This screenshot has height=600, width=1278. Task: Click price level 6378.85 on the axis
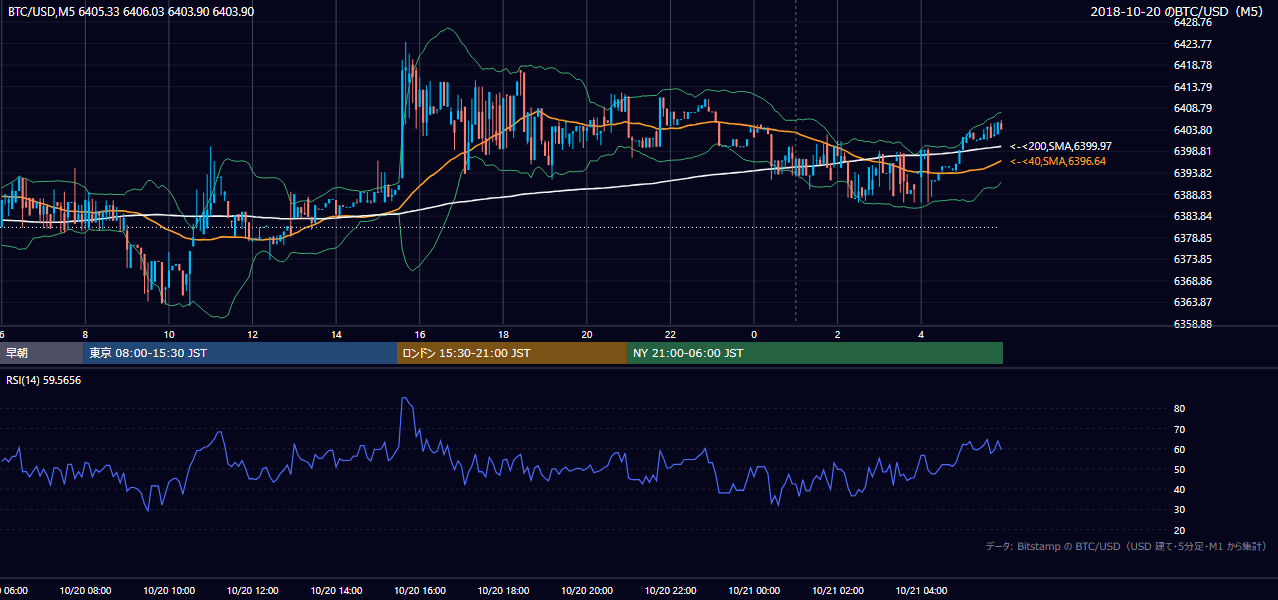click(x=1193, y=238)
